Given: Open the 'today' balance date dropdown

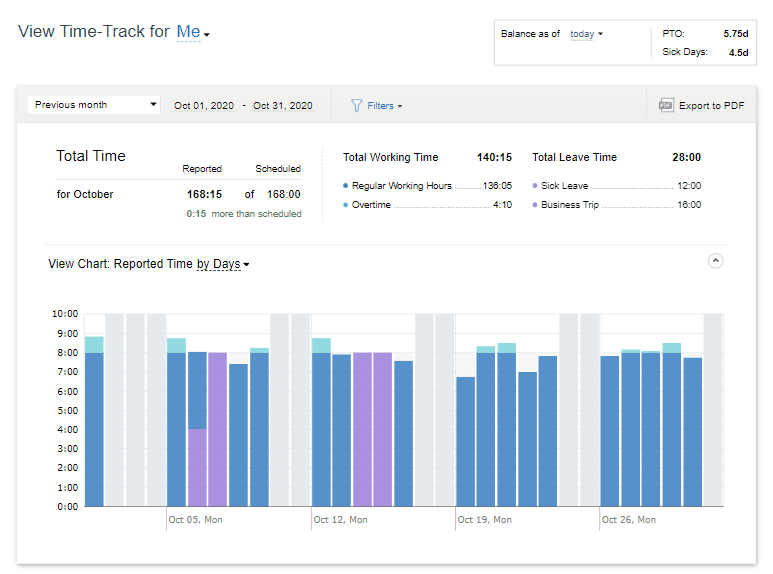Looking at the screenshot, I should click(586, 34).
